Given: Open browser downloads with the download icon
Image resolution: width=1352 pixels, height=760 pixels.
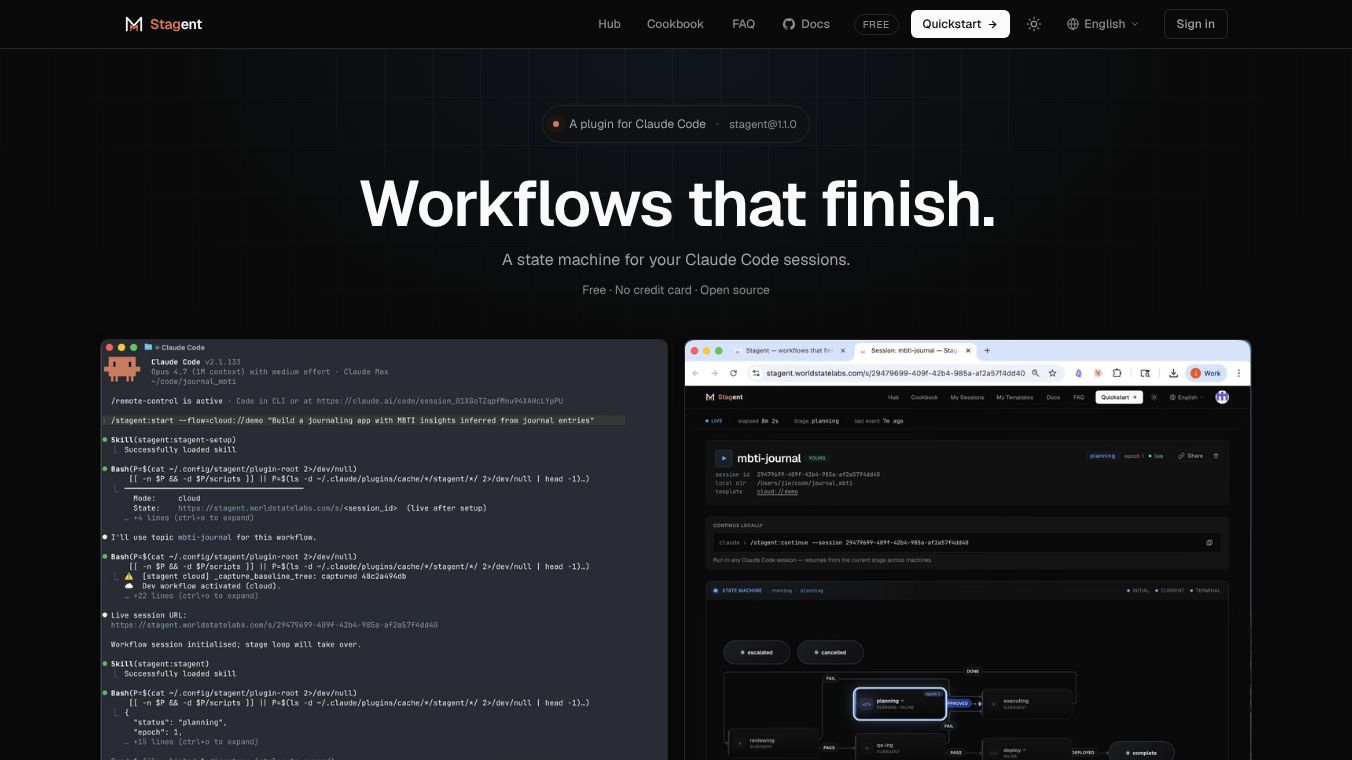Looking at the screenshot, I should tap(1173, 373).
